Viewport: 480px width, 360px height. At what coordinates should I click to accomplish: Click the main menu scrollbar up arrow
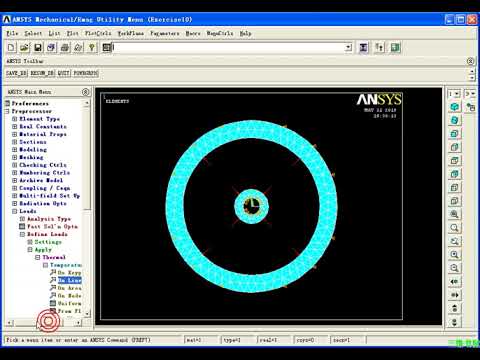[87, 103]
